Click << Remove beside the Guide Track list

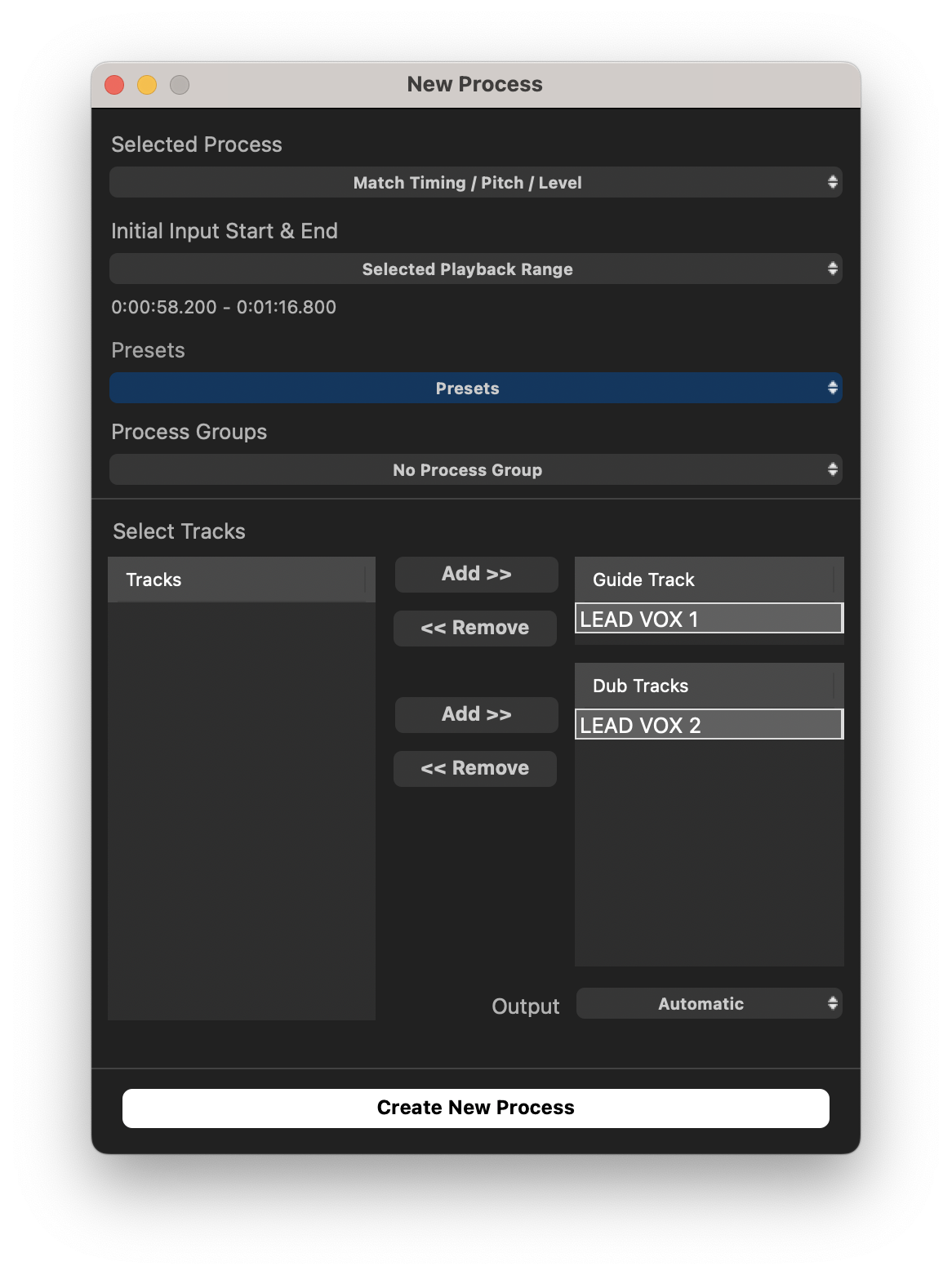(475, 628)
